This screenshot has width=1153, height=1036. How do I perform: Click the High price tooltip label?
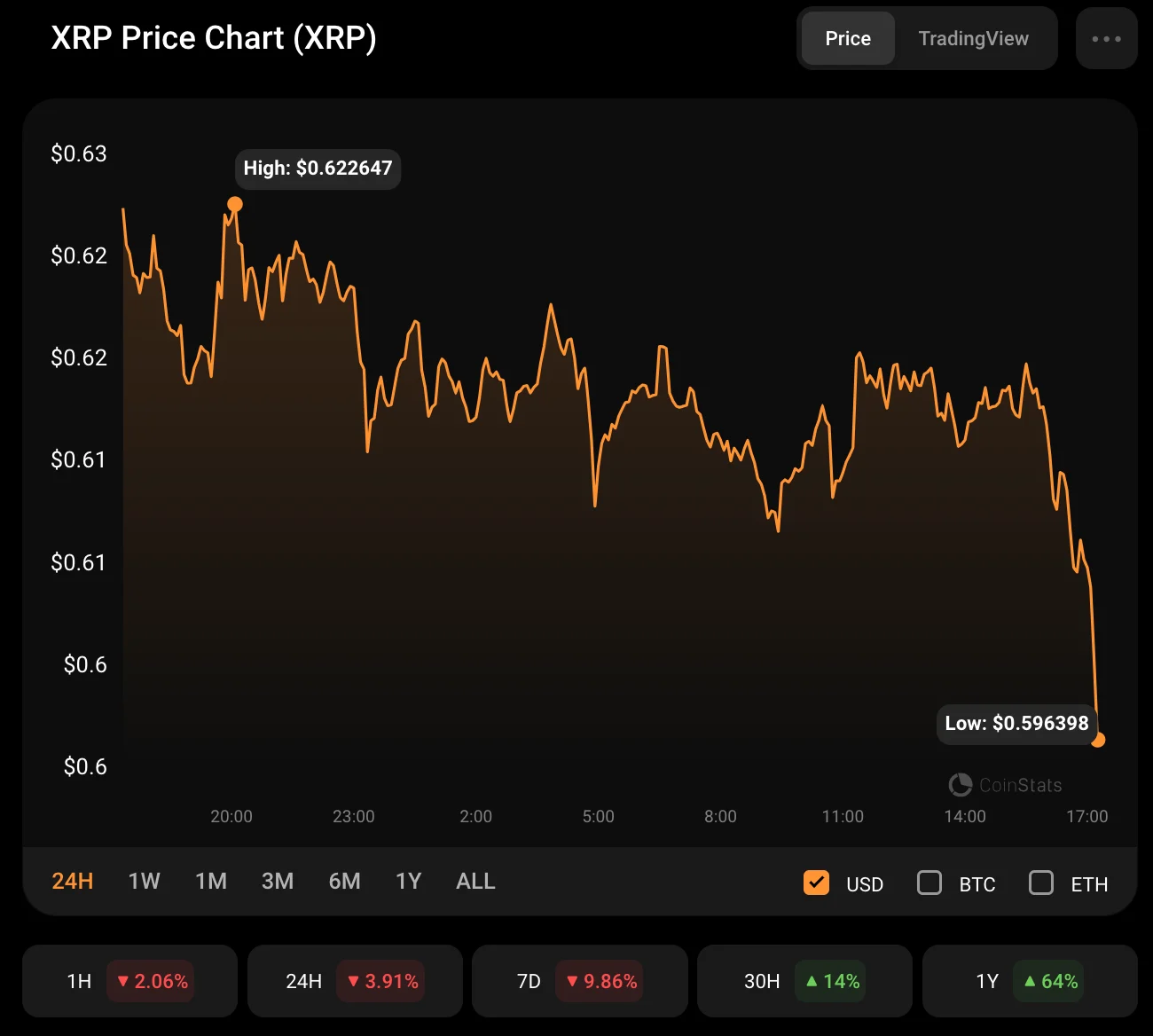click(x=318, y=169)
